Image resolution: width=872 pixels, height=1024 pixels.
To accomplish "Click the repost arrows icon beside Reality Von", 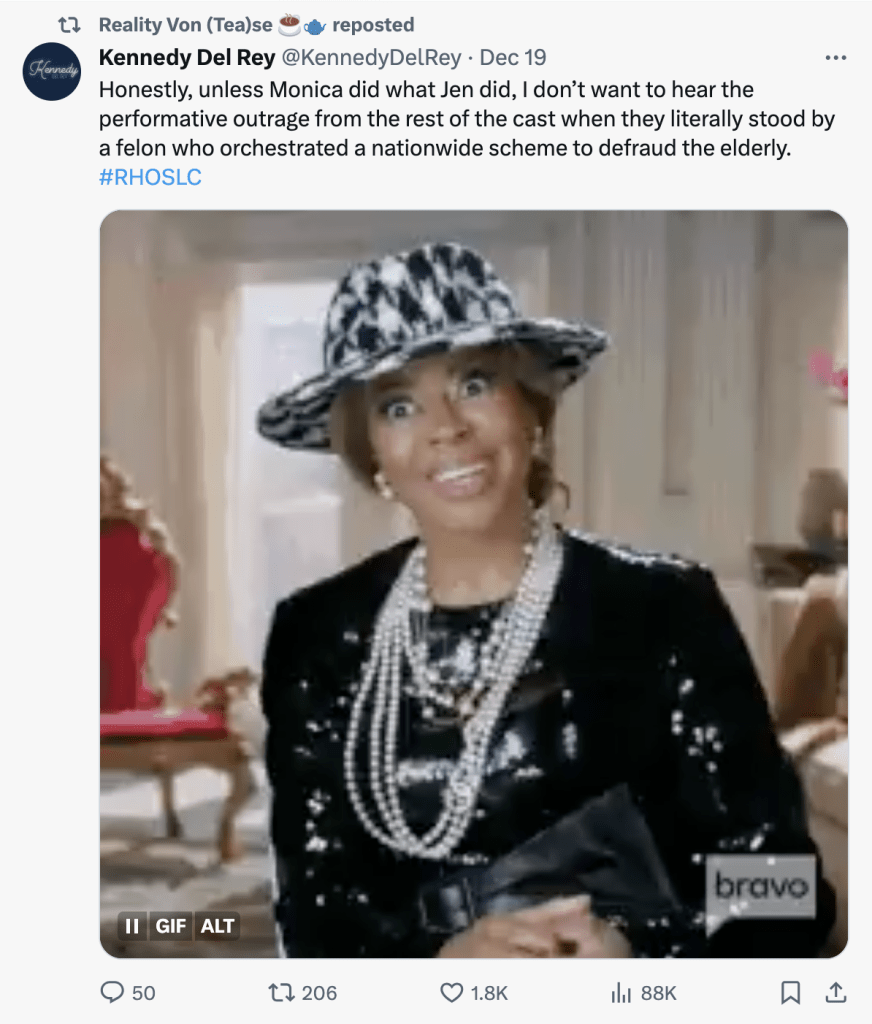I will tap(69, 25).
